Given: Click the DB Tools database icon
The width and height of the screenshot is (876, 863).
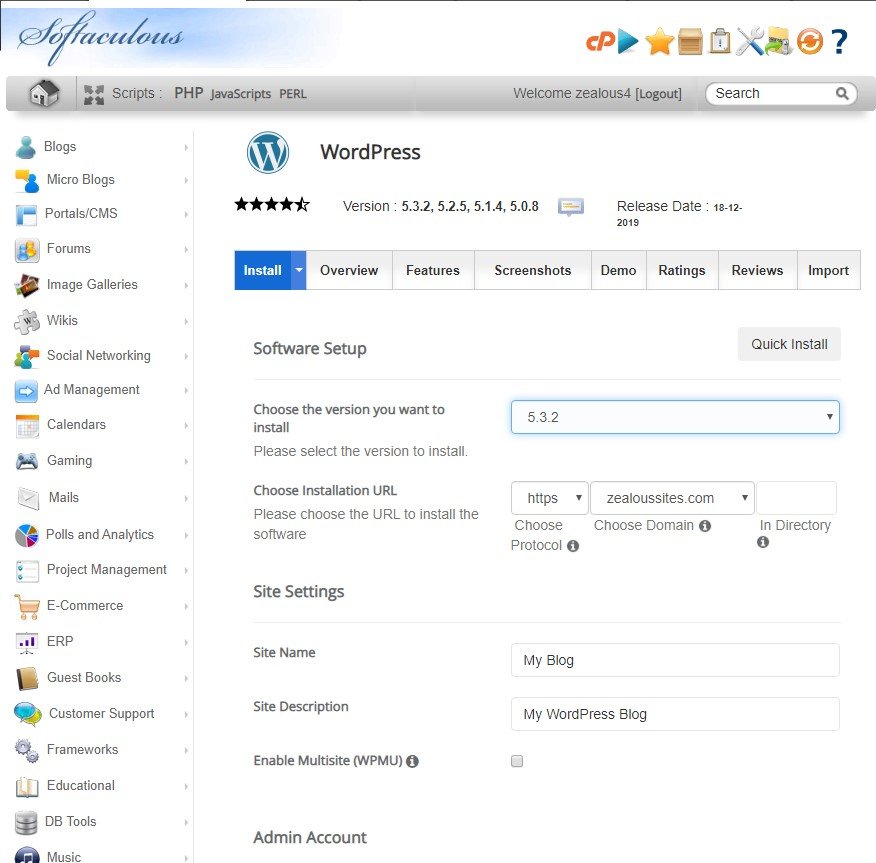Looking at the screenshot, I should pyautogui.click(x=26, y=822).
